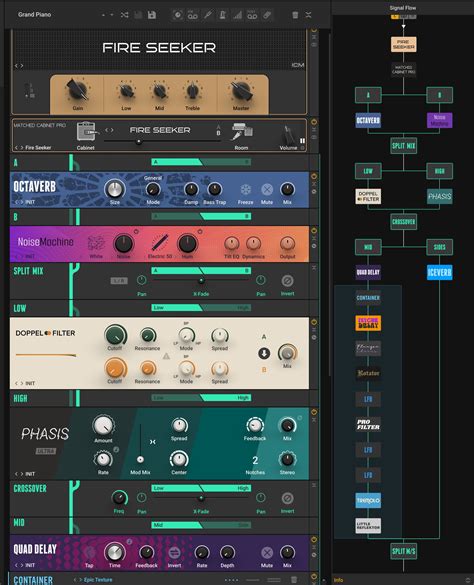The image size is (474, 585).
Task: Select the ICEVERB block in Signal Flow
Action: 439,272
